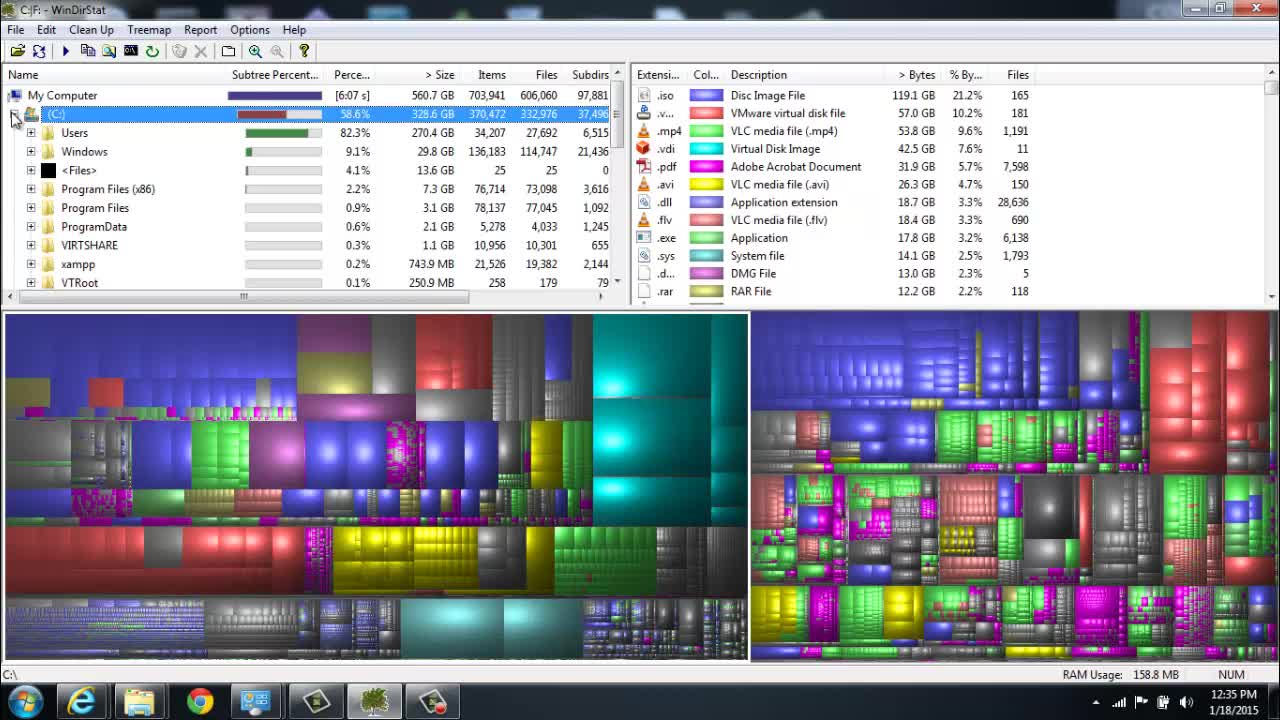Click the Delete to Recycle Bin icon
This screenshot has width=1280, height=720.
(x=179, y=51)
